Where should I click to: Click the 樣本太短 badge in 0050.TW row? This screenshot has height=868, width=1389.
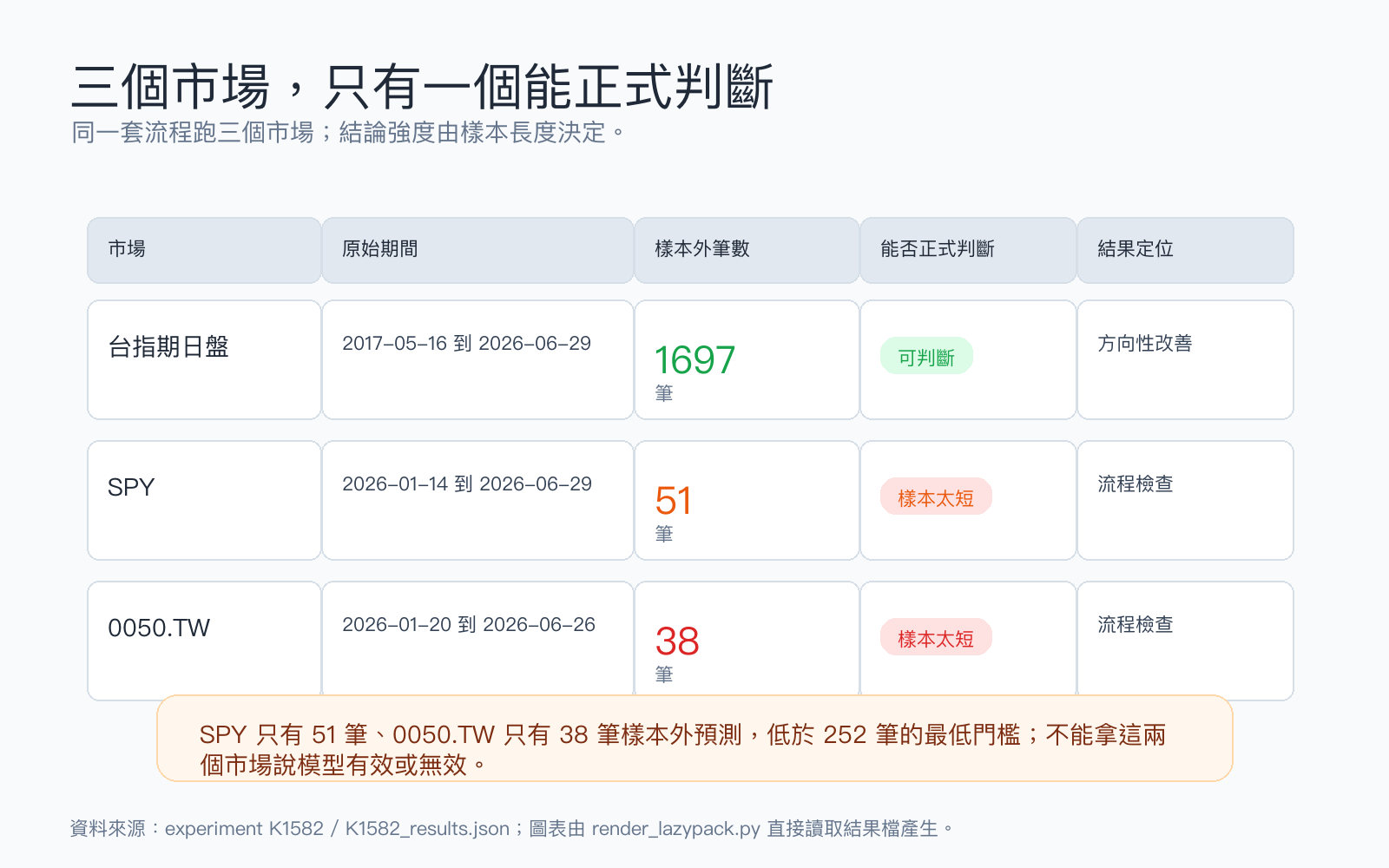(x=936, y=638)
